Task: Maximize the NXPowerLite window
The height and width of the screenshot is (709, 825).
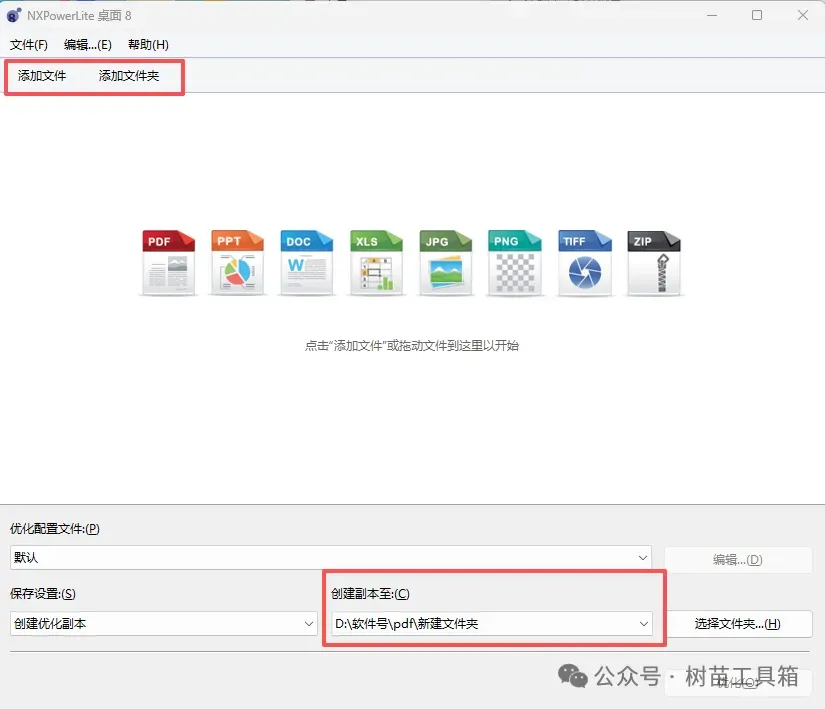Action: point(757,15)
